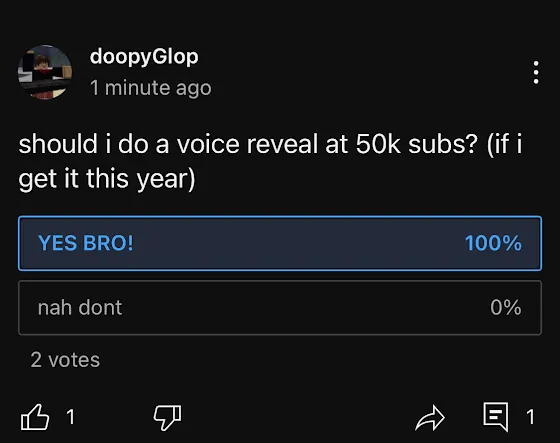Click the empty middle of the YES BRO! bar
Image resolution: width=560 pixels, height=443 pixels.
(x=299, y=243)
